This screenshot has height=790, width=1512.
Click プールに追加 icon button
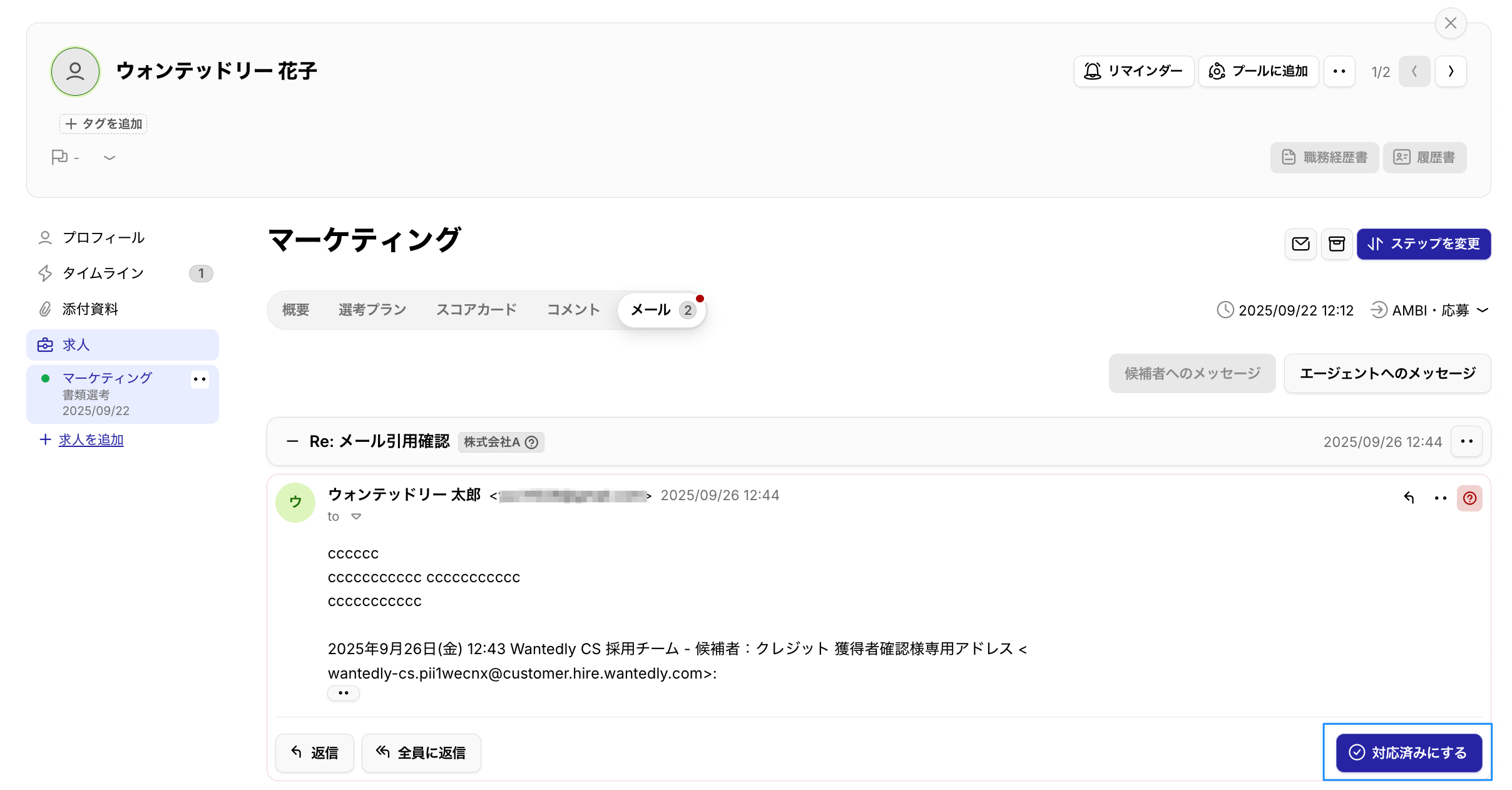[x=1259, y=71]
